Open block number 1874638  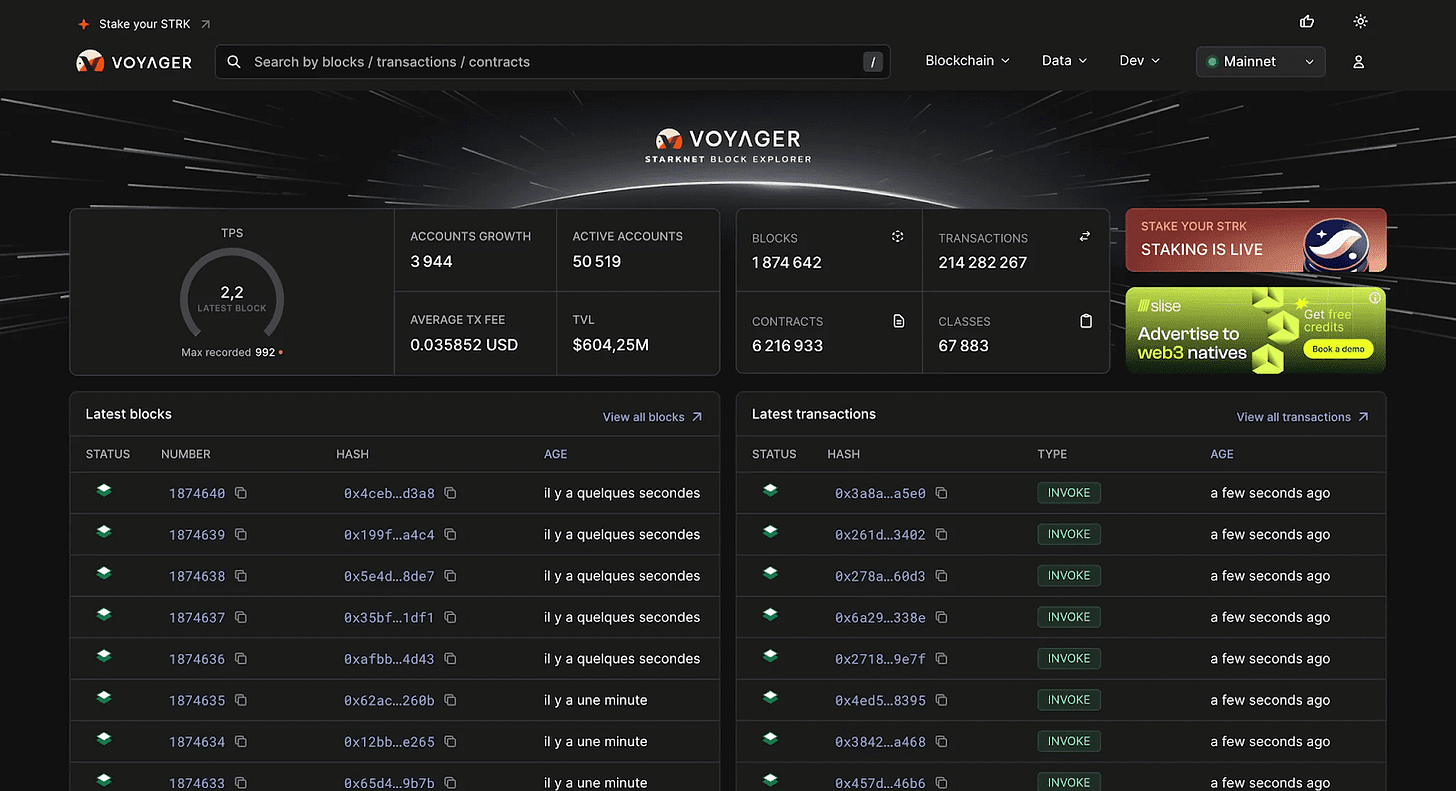197,576
